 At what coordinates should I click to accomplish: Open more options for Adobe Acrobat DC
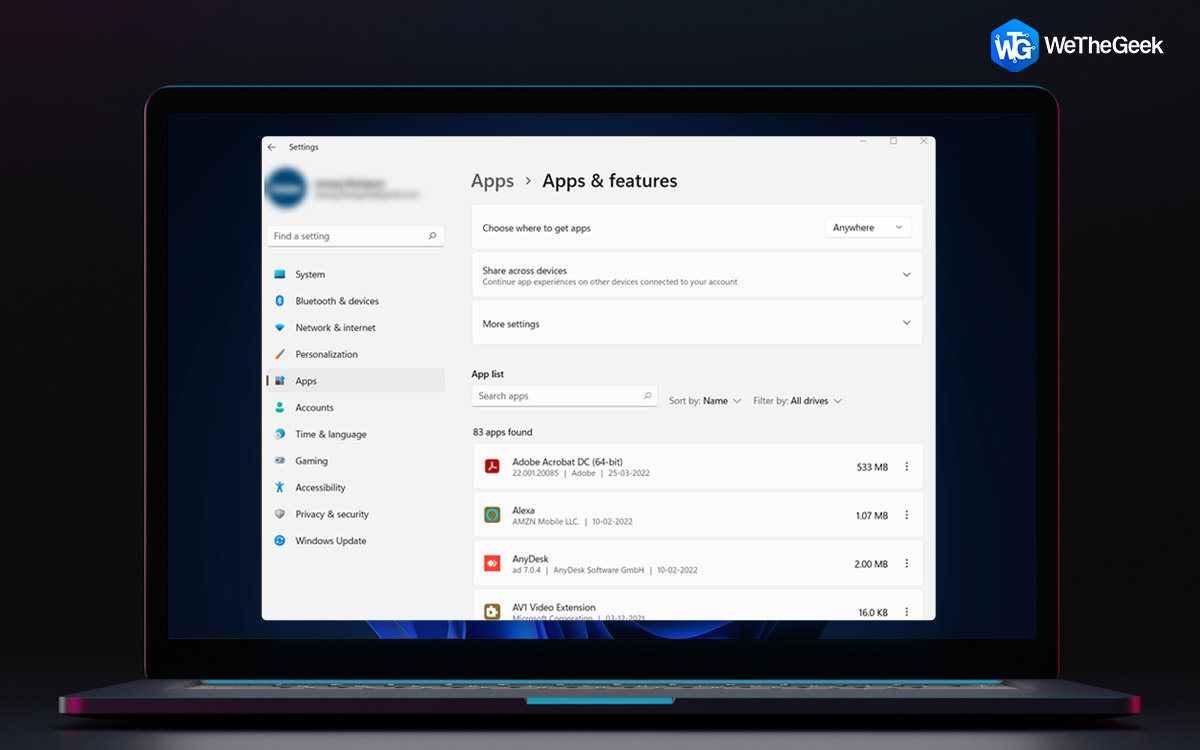click(x=907, y=467)
